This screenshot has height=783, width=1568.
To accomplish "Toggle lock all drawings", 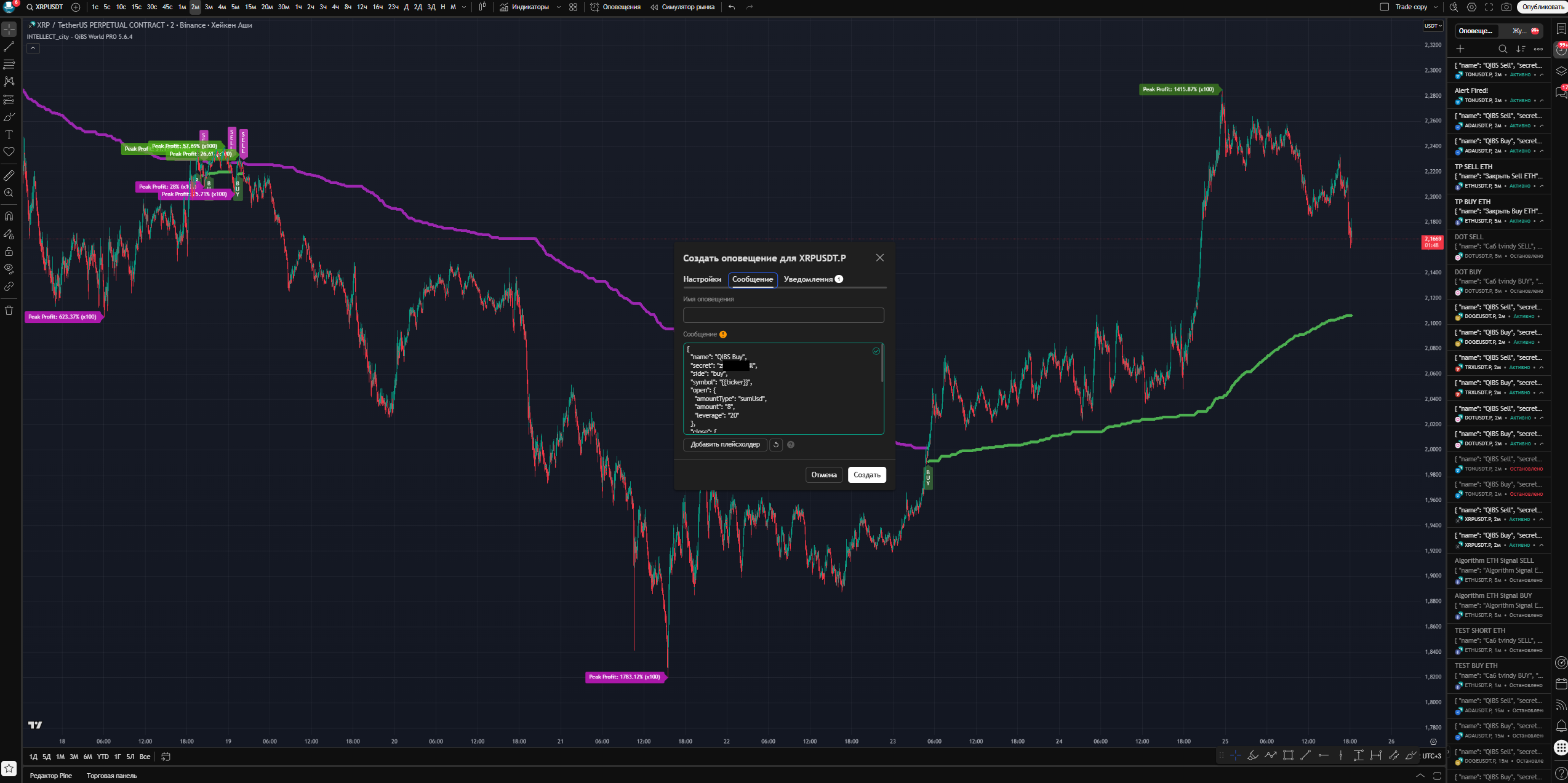I will pos(9,252).
